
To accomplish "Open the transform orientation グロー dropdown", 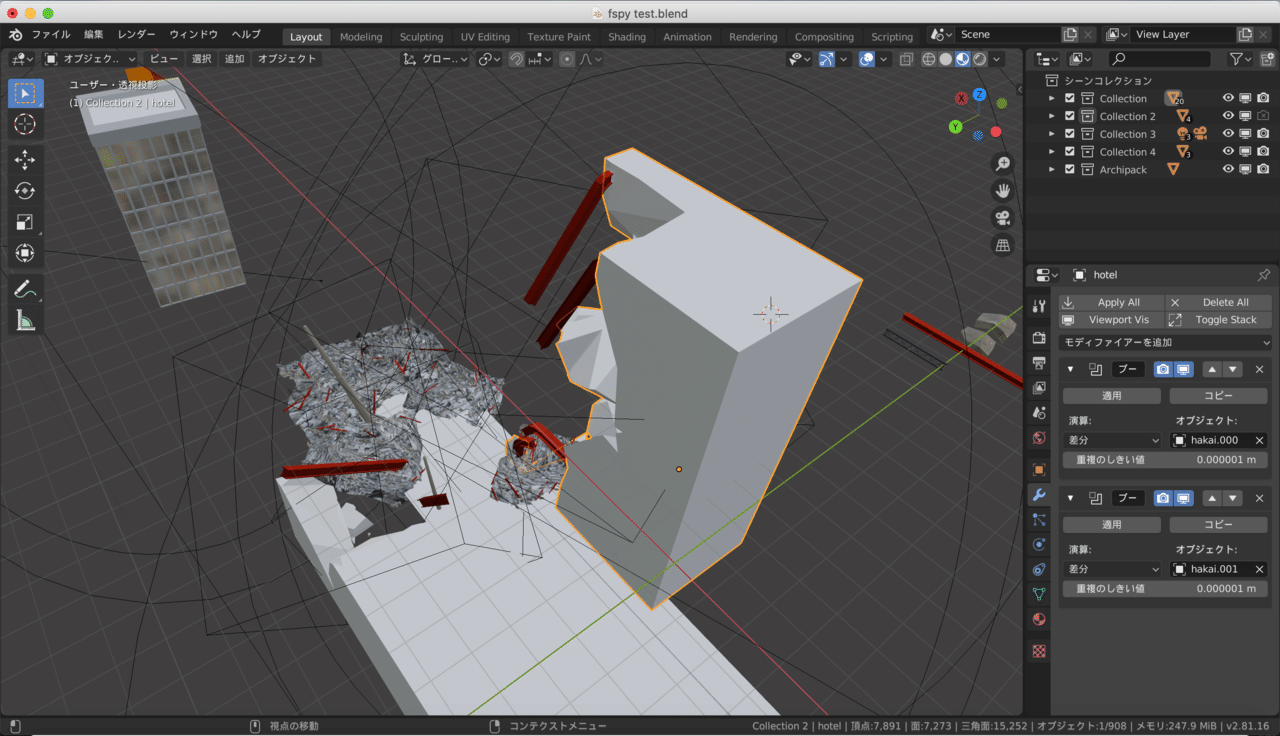I will (x=436, y=59).
